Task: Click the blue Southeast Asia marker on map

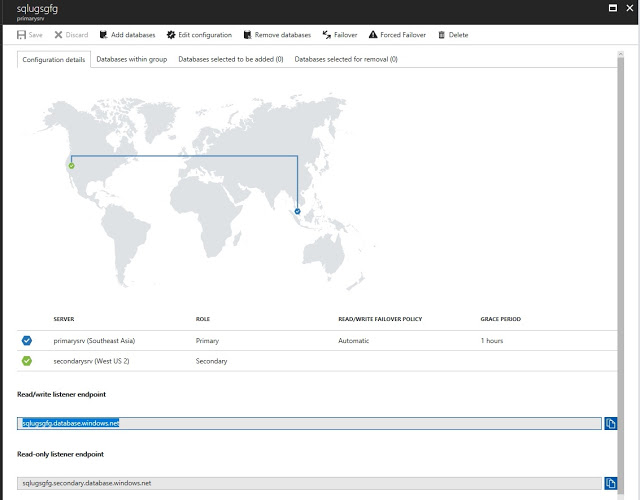Action: coord(298,211)
